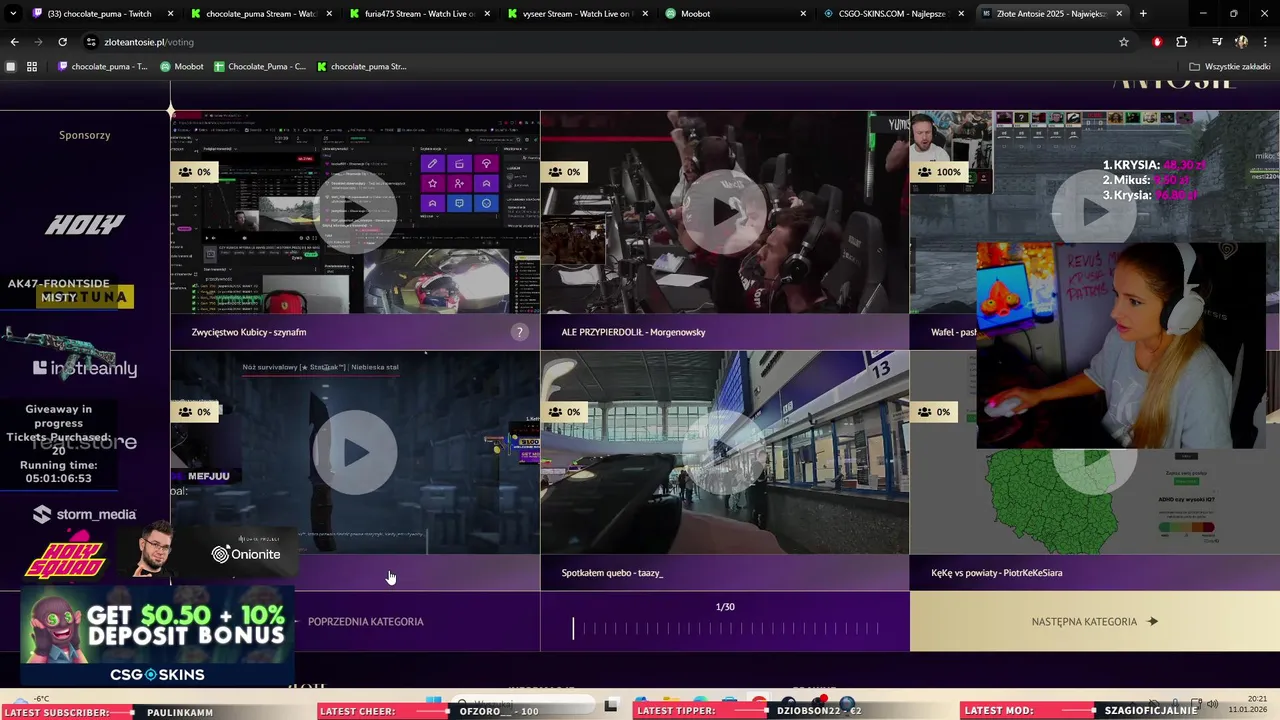1280x720 pixels.
Task: Play the ALE PRZYPIERDOLIŁ - Morgenowsky clip
Action: [x=725, y=211]
